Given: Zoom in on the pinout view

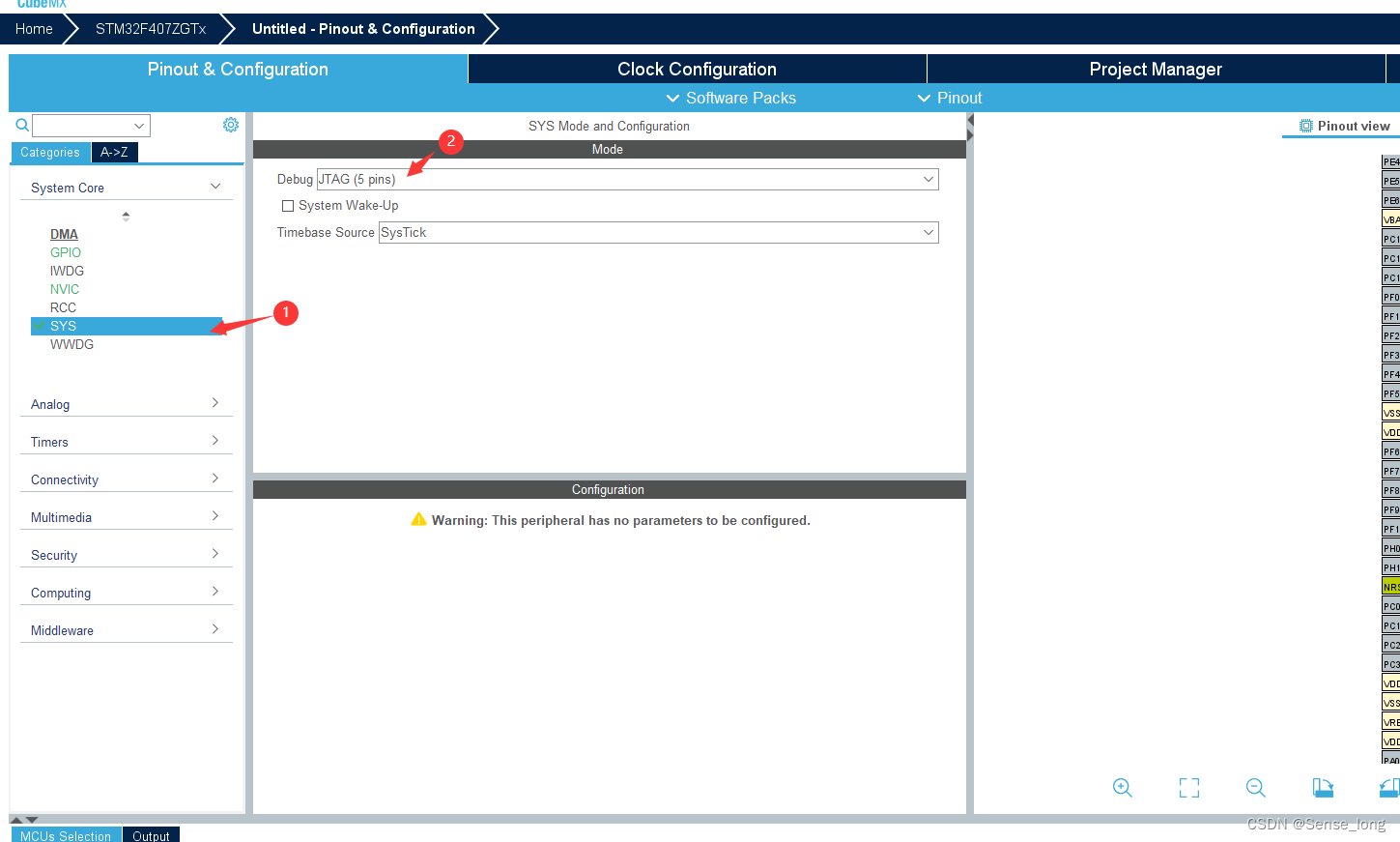Looking at the screenshot, I should click(1122, 788).
